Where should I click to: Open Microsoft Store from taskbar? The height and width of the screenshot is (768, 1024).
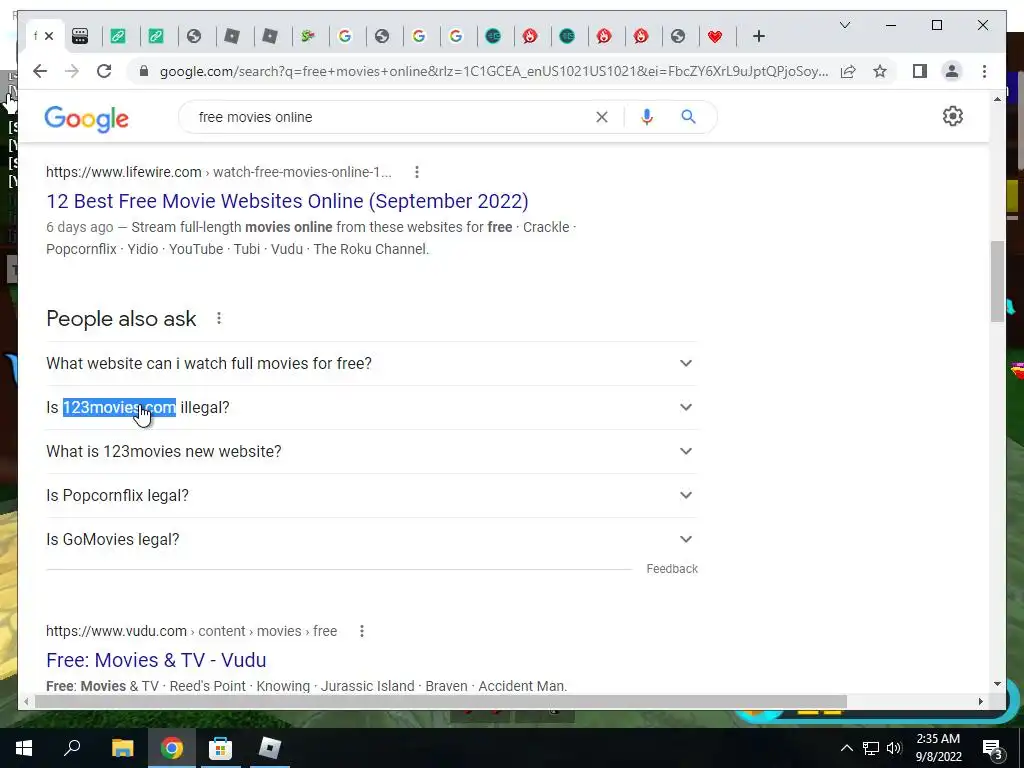(x=220, y=748)
